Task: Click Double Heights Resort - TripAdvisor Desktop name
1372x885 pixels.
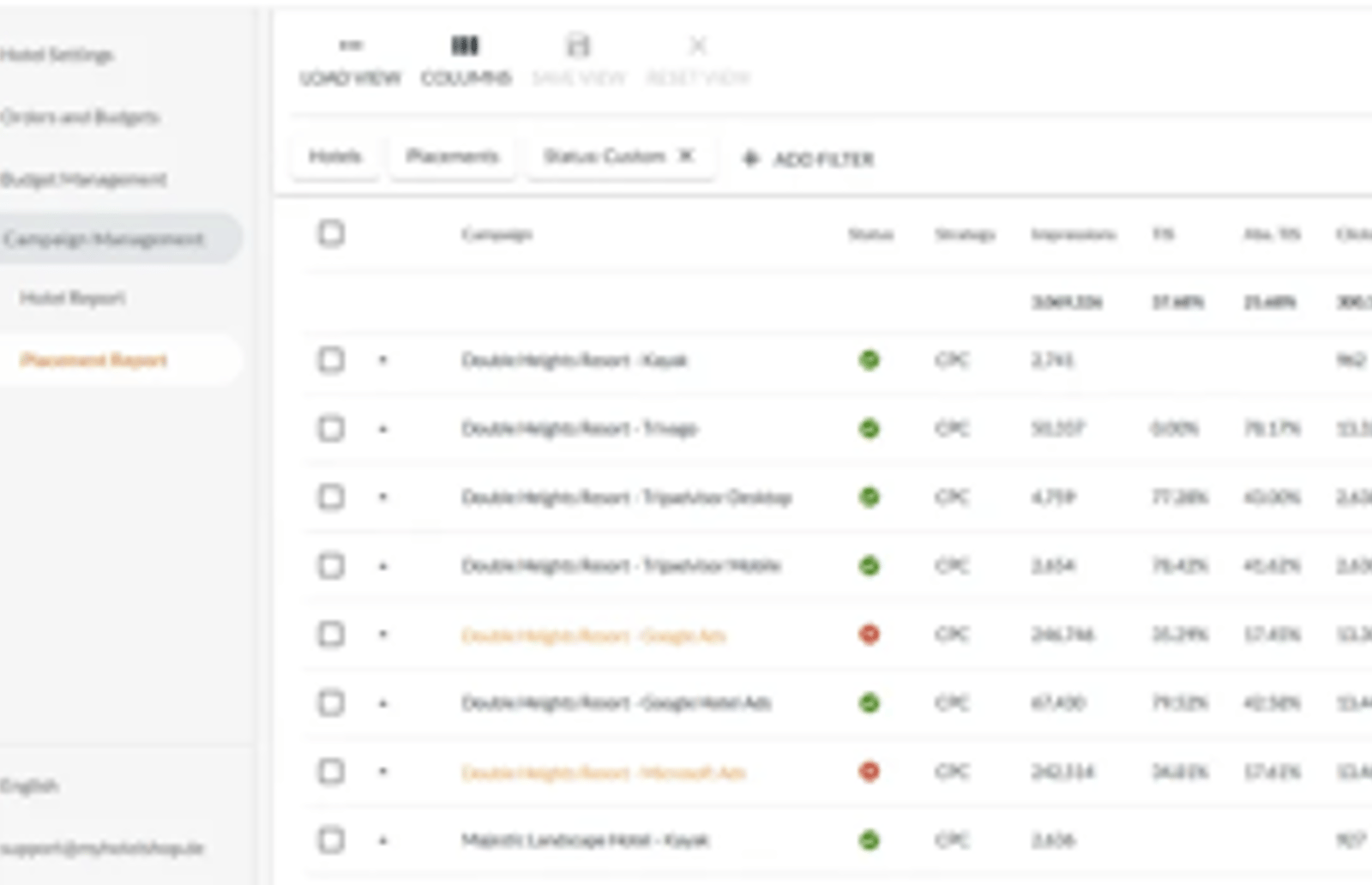Action: point(626,497)
